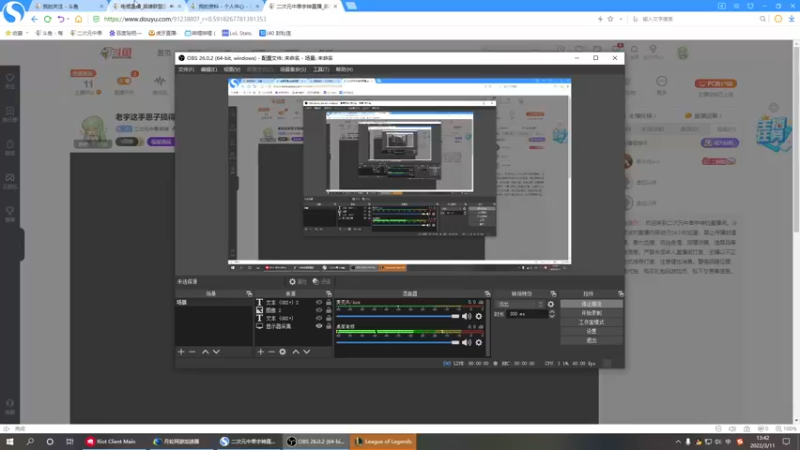This screenshot has width=800, height=450.
Task: Remove the selected source with the minus icon
Action: (271, 352)
